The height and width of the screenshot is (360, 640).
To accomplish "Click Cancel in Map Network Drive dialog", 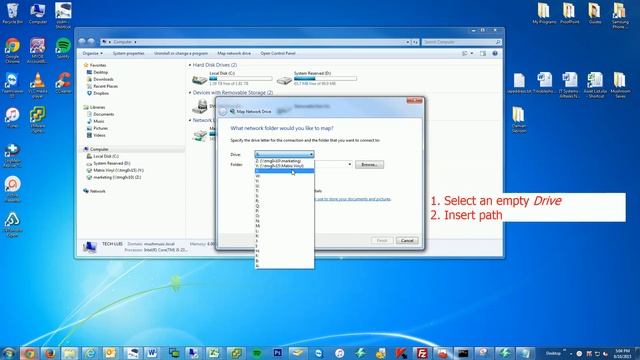I will pyautogui.click(x=407, y=240).
